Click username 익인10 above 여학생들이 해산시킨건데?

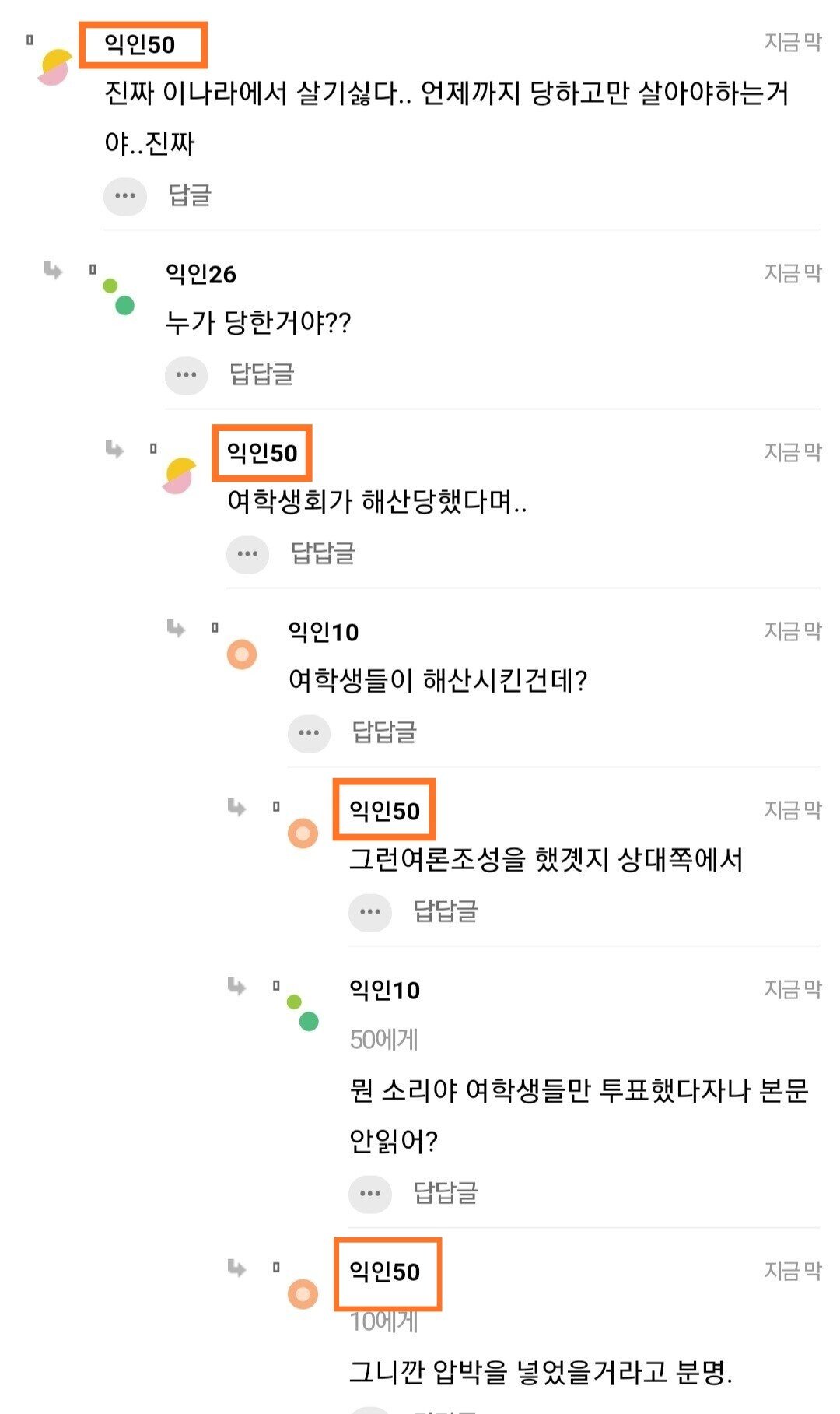click(324, 632)
